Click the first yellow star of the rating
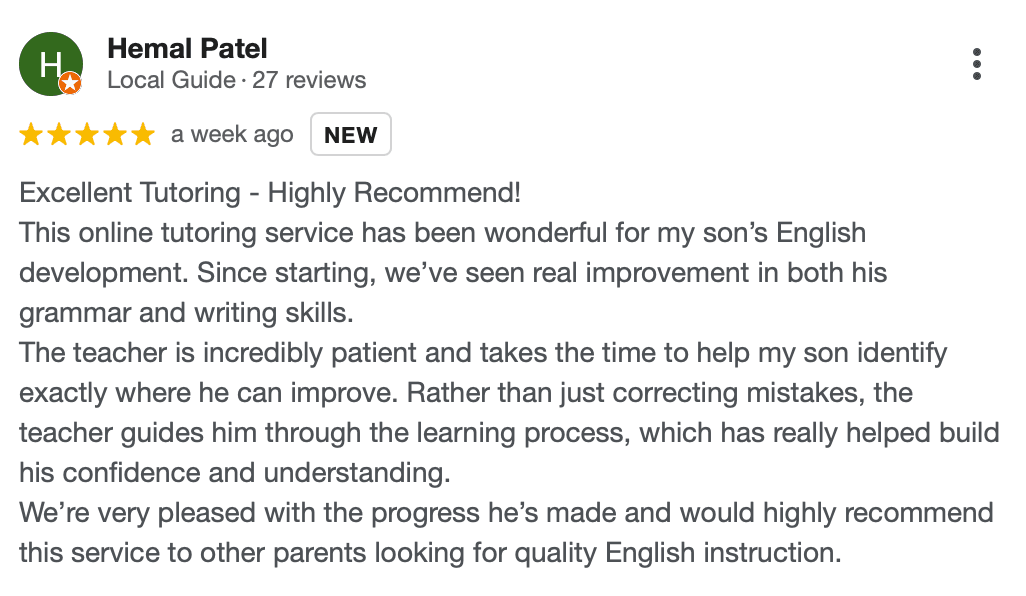The width and height of the screenshot is (1026, 596). pyautogui.click(x=30, y=133)
